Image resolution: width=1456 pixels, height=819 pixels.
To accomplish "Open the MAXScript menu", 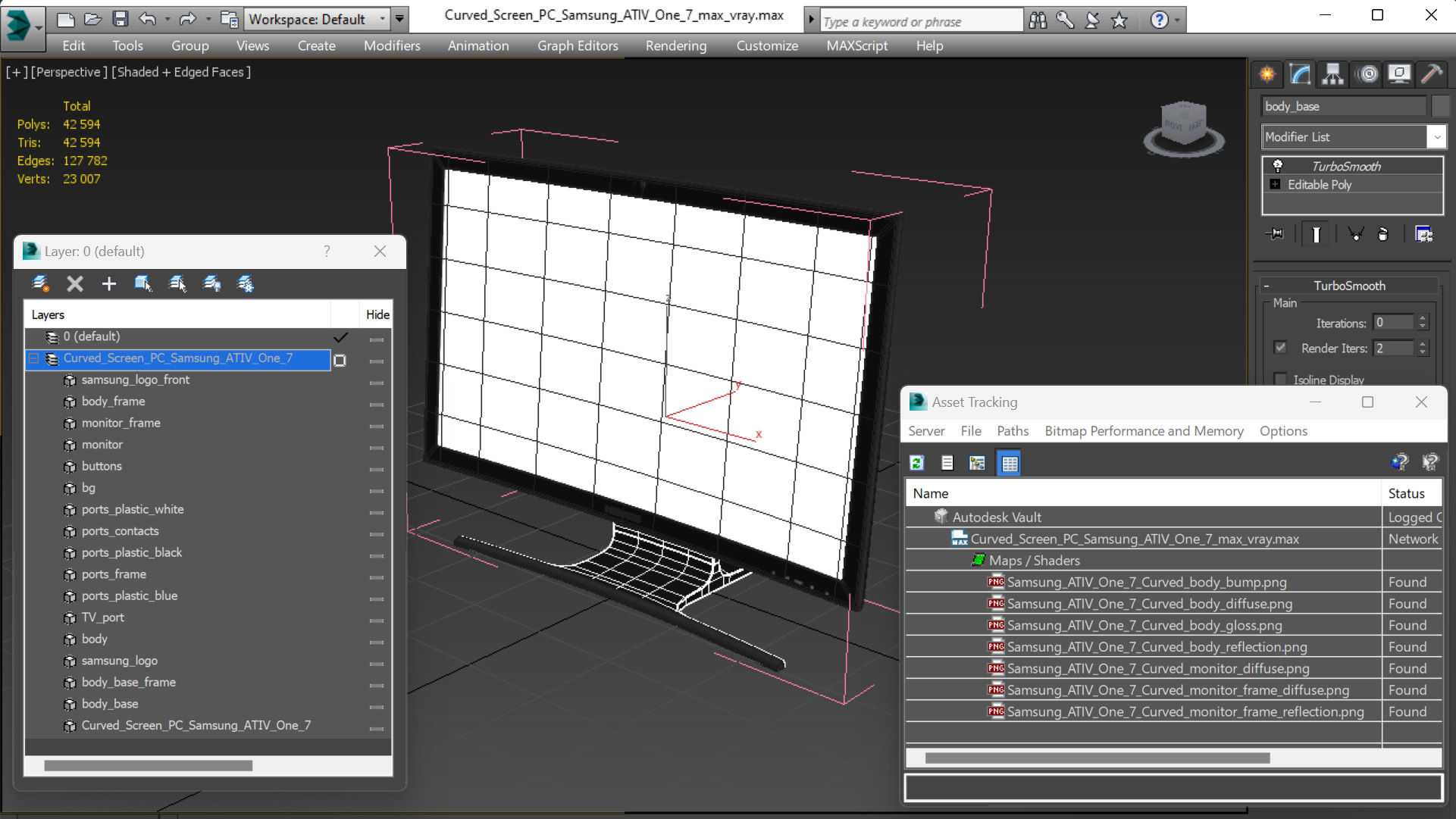I will [857, 45].
